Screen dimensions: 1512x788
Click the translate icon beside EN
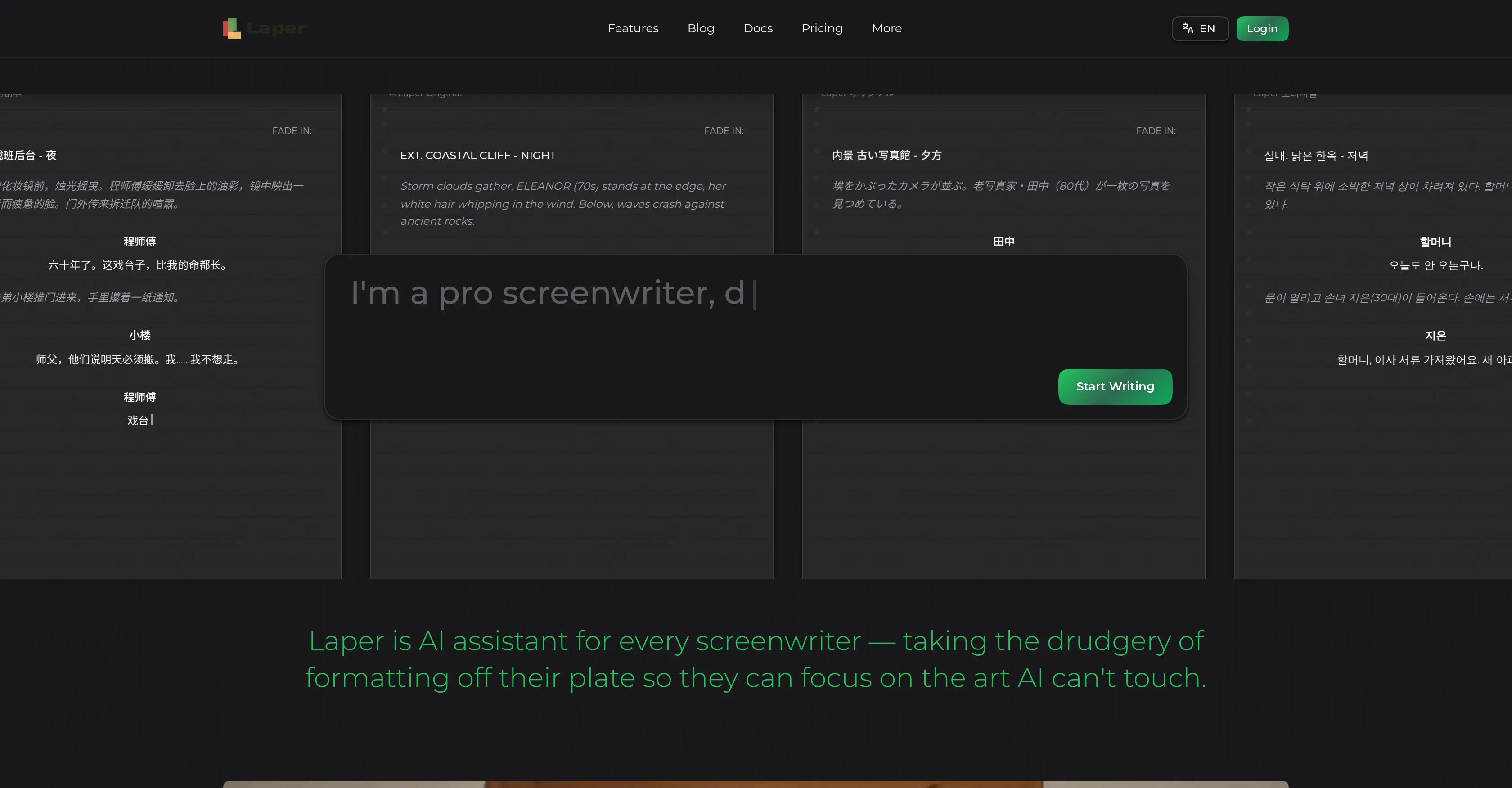1188,28
